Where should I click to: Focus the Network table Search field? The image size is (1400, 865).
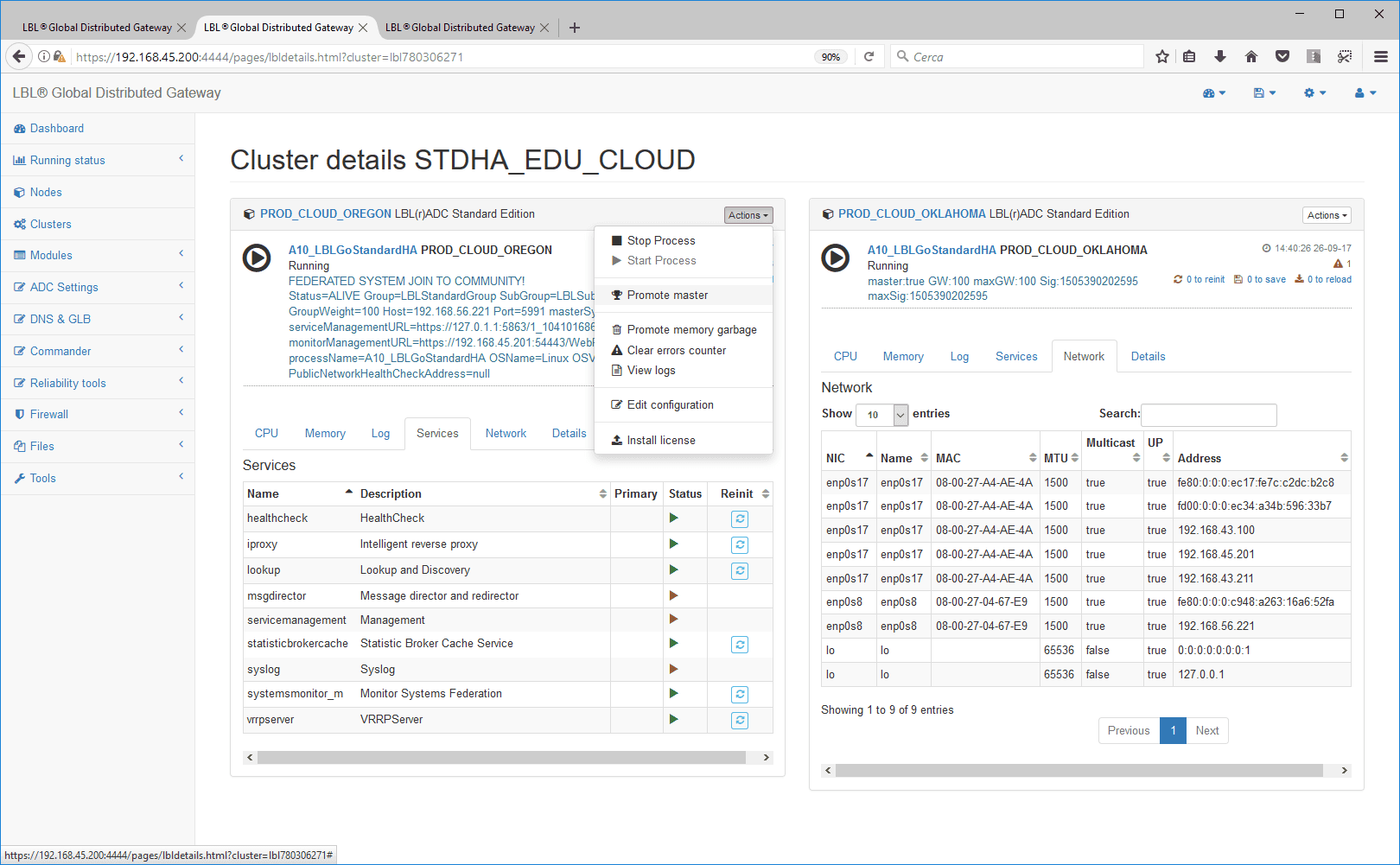(x=1209, y=415)
